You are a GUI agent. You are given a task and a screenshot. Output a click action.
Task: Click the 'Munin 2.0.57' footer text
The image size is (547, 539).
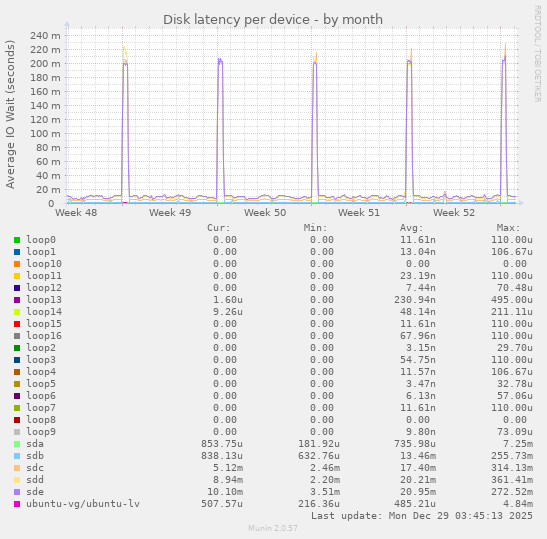click(x=273, y=528)
